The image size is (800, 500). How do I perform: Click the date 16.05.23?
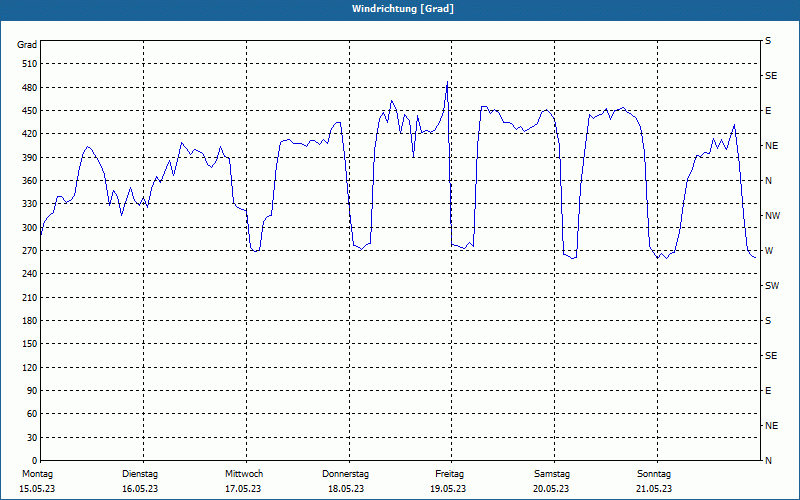(x=140, y=489)
